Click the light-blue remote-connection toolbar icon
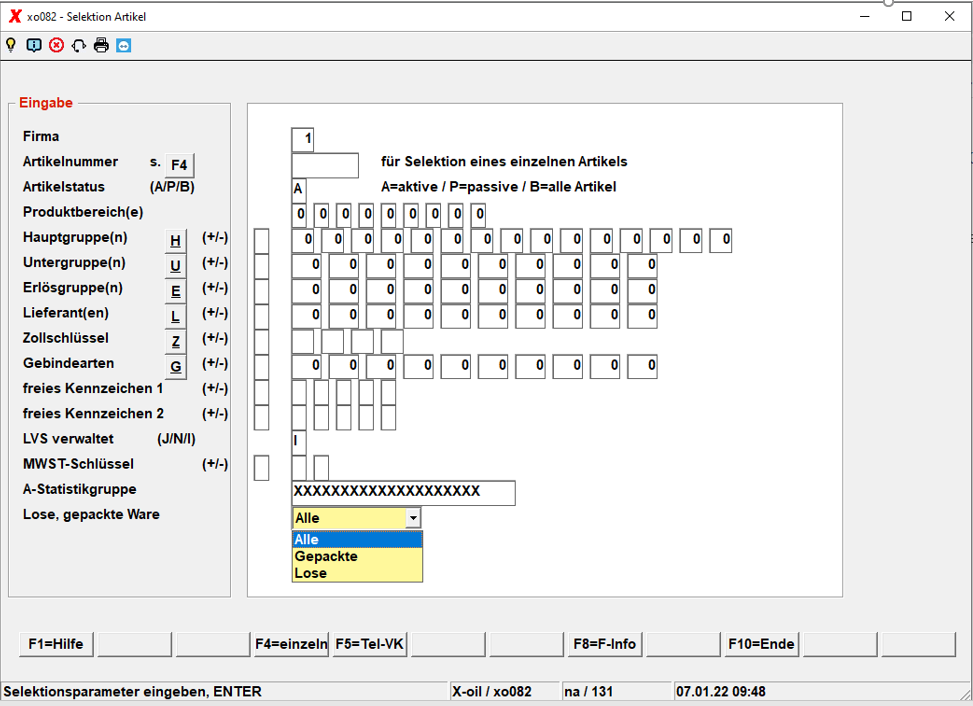 coord(123,45)
